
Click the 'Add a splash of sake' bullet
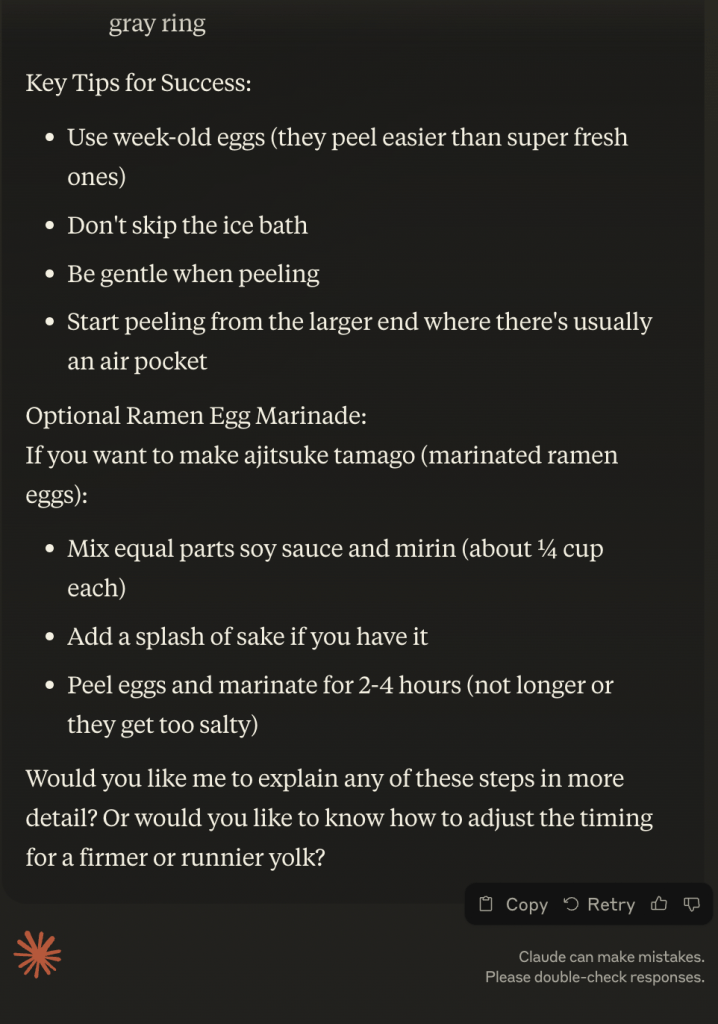tap(247, 636)
